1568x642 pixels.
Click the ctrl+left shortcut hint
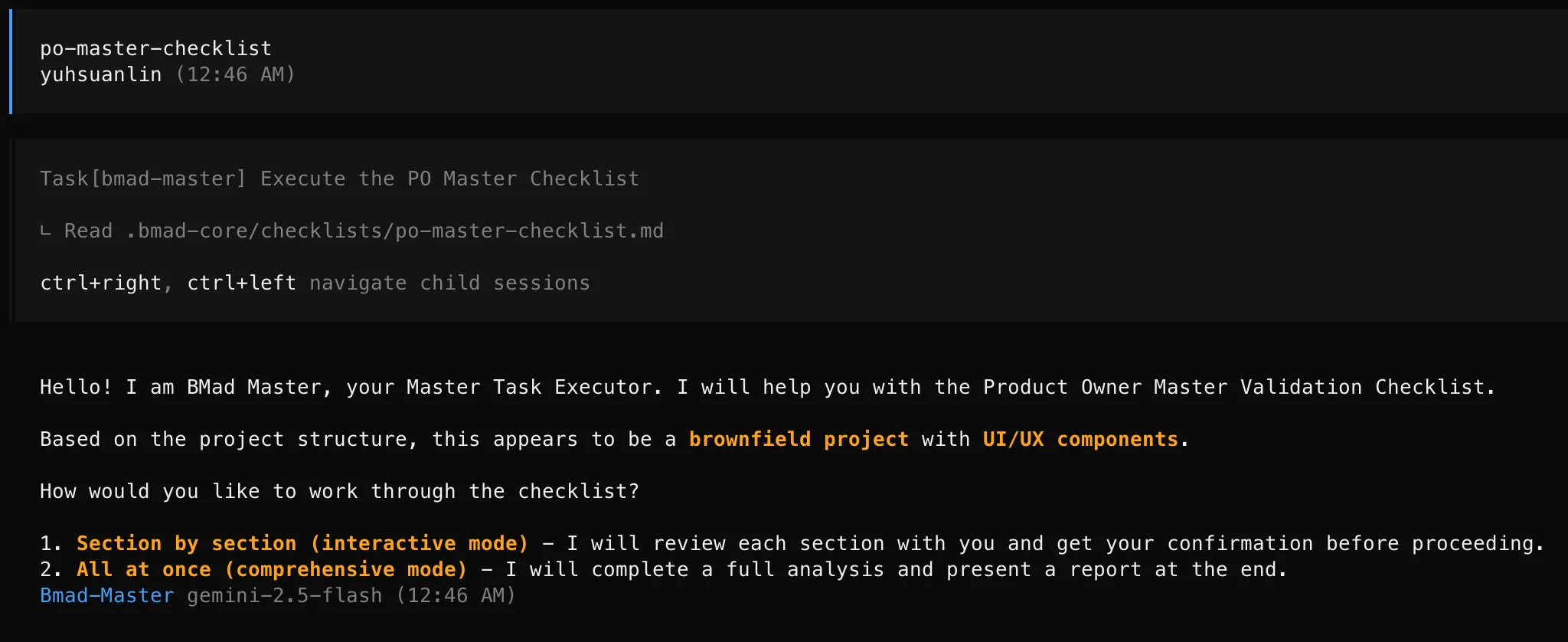tap(241, 283)
